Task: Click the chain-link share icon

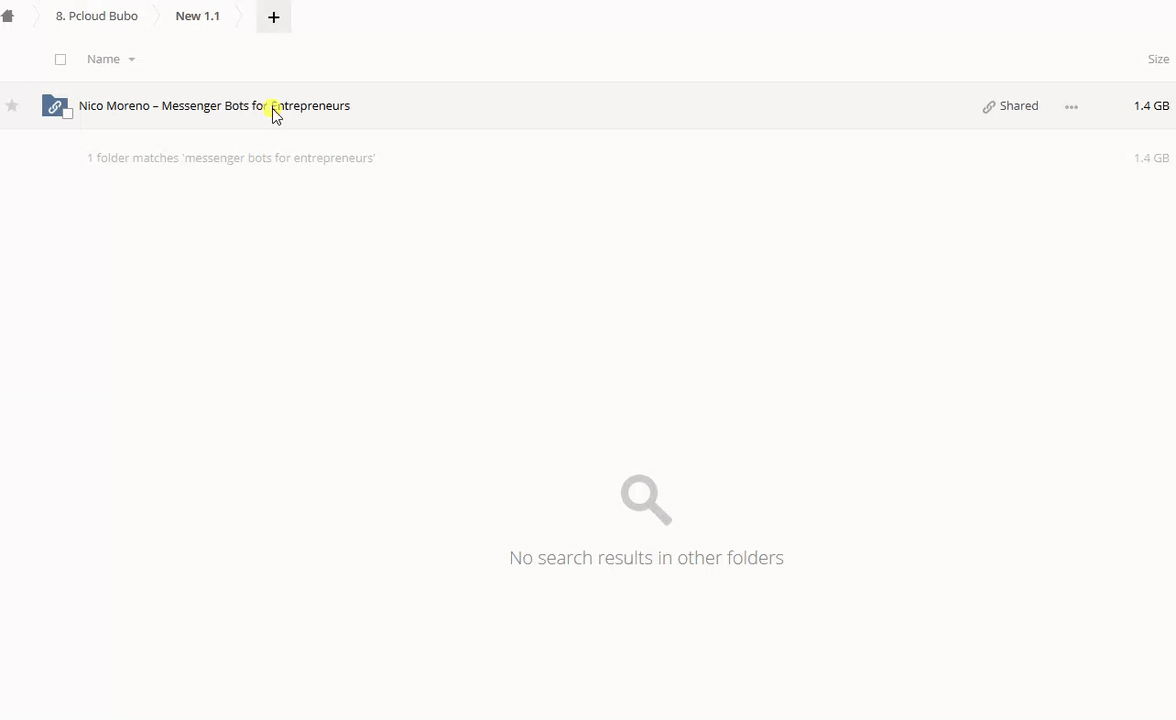Action: (989, 107)
